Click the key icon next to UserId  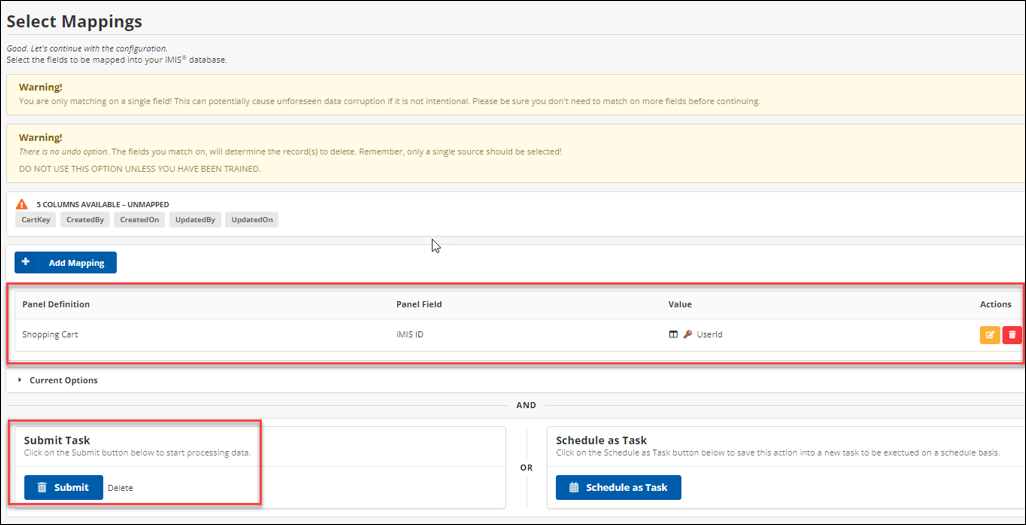click(x=687, y=334)
